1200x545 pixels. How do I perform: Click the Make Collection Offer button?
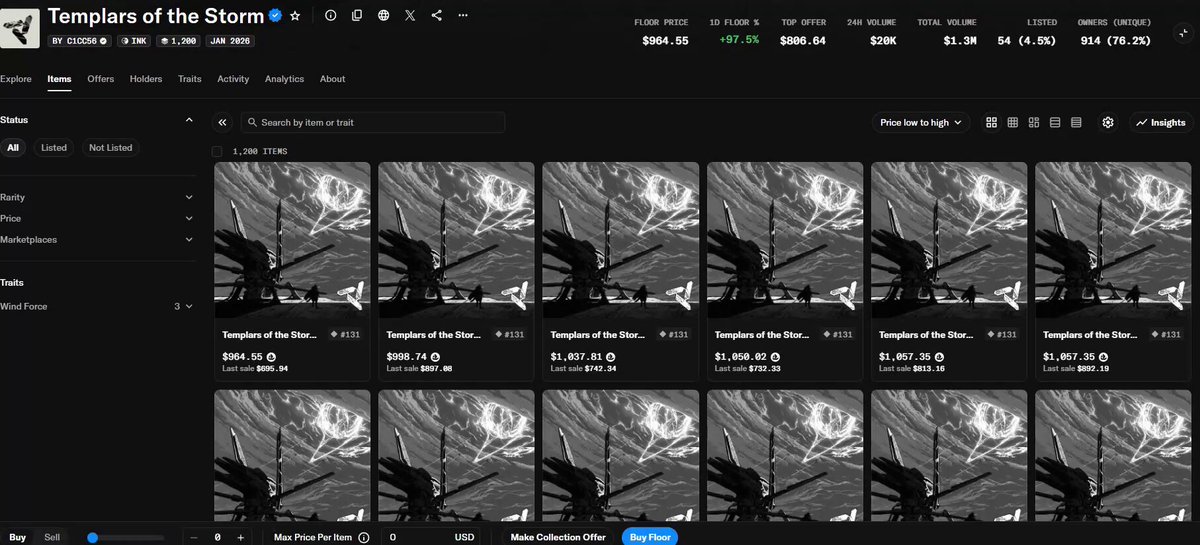point(558,537)
